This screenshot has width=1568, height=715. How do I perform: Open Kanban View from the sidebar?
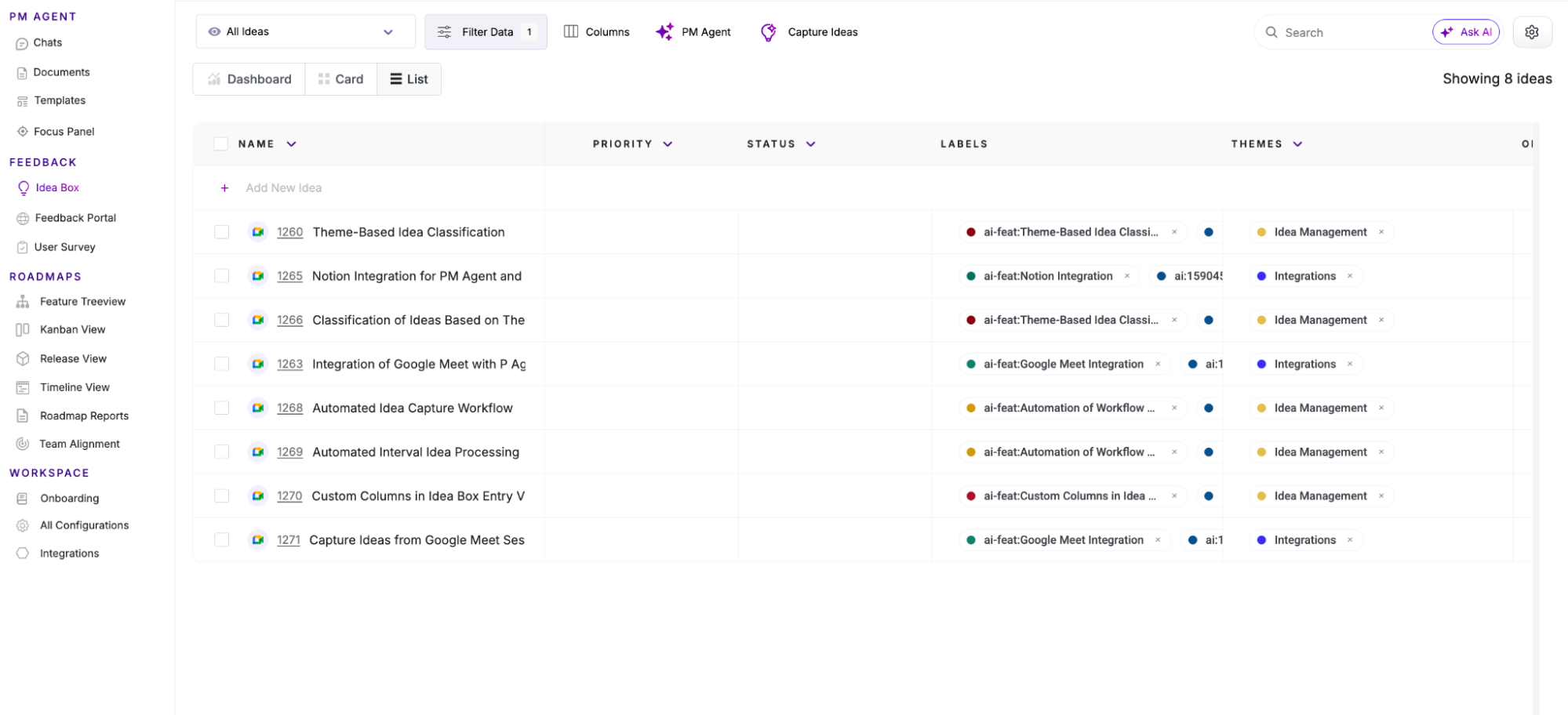pyautogui.click(x=72, y=330)
